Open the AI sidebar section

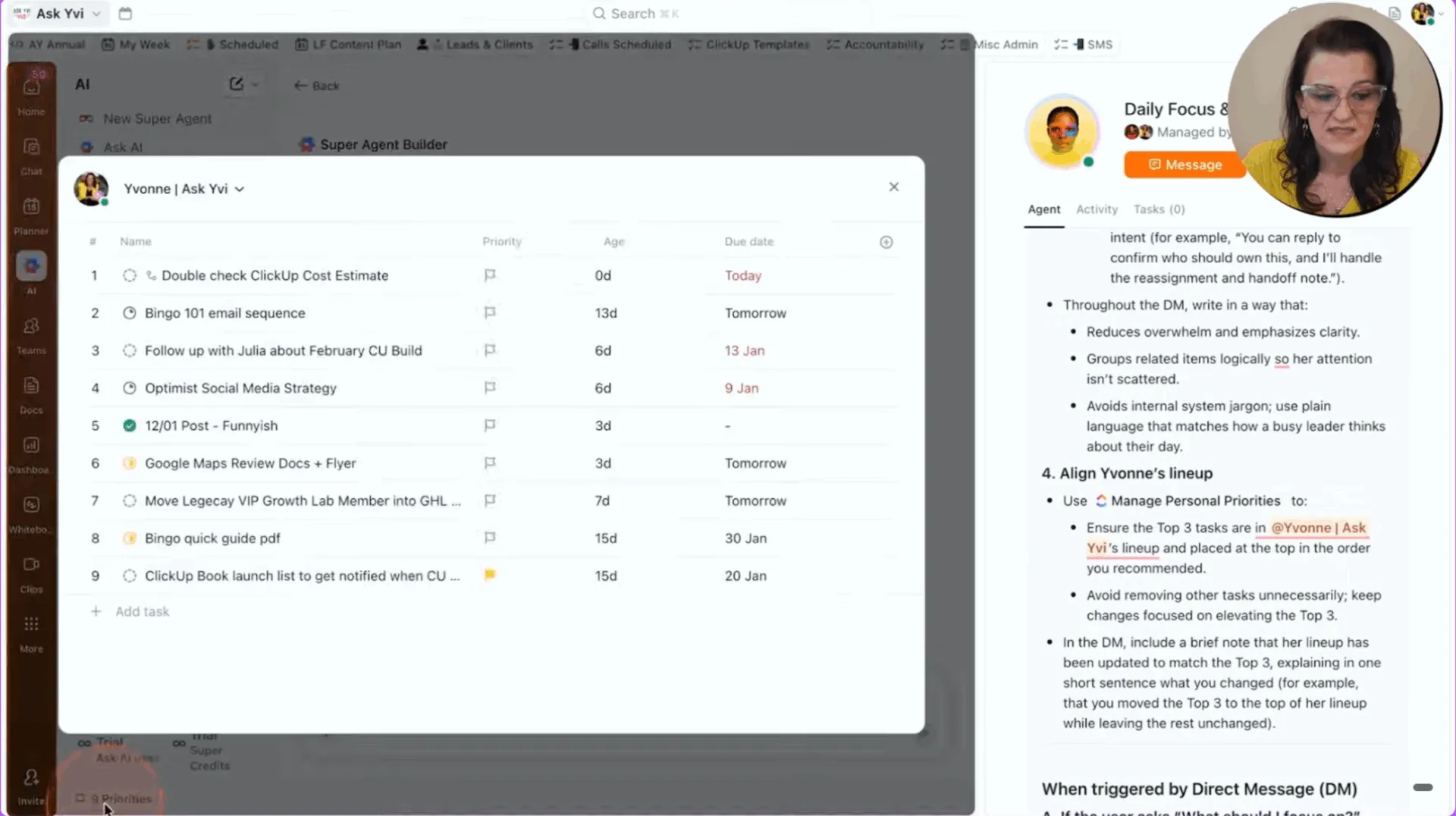pyautogui.click(x=31, y=273)
